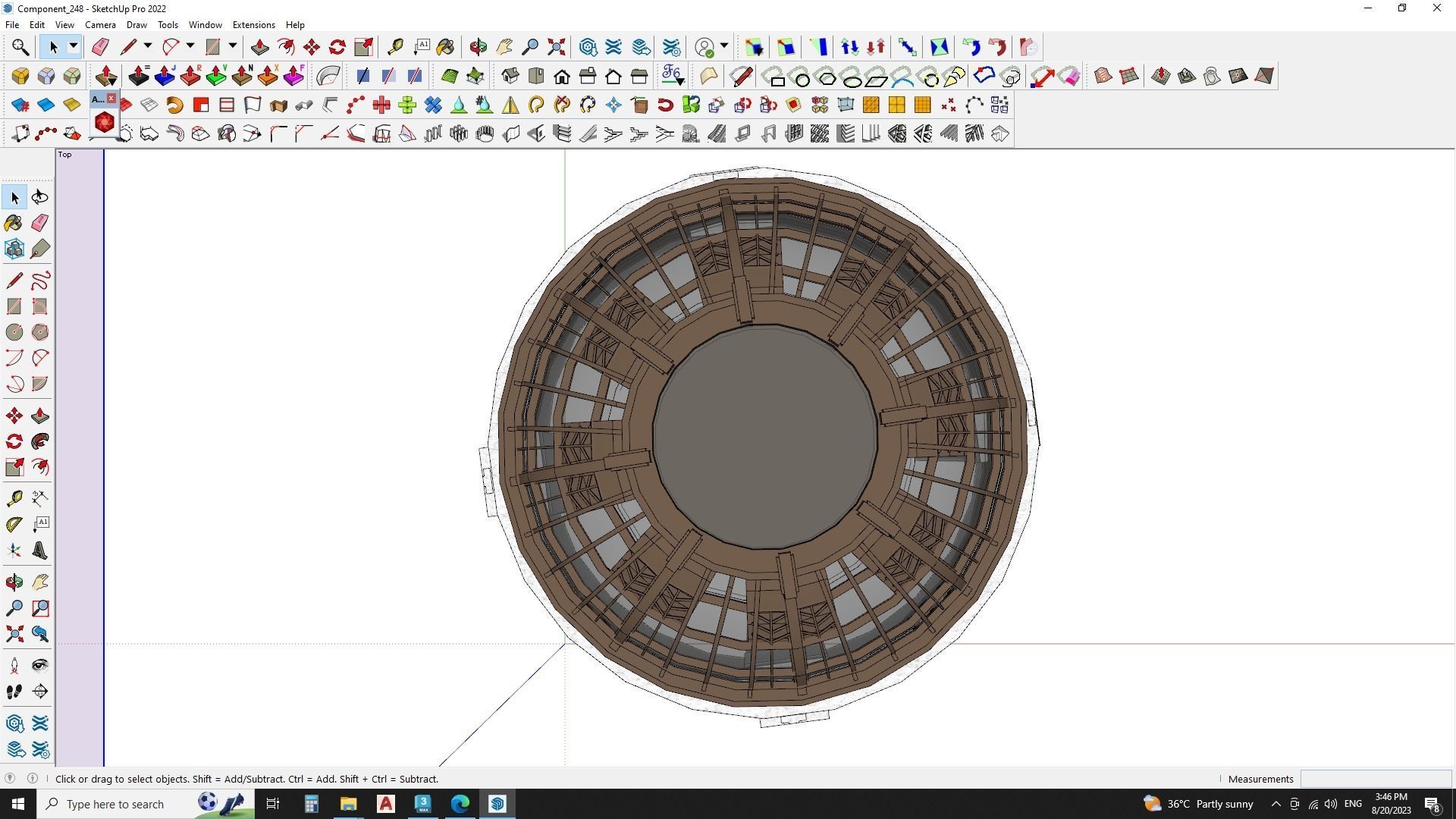Expand the Arc tool dropdown arrow

190,47
